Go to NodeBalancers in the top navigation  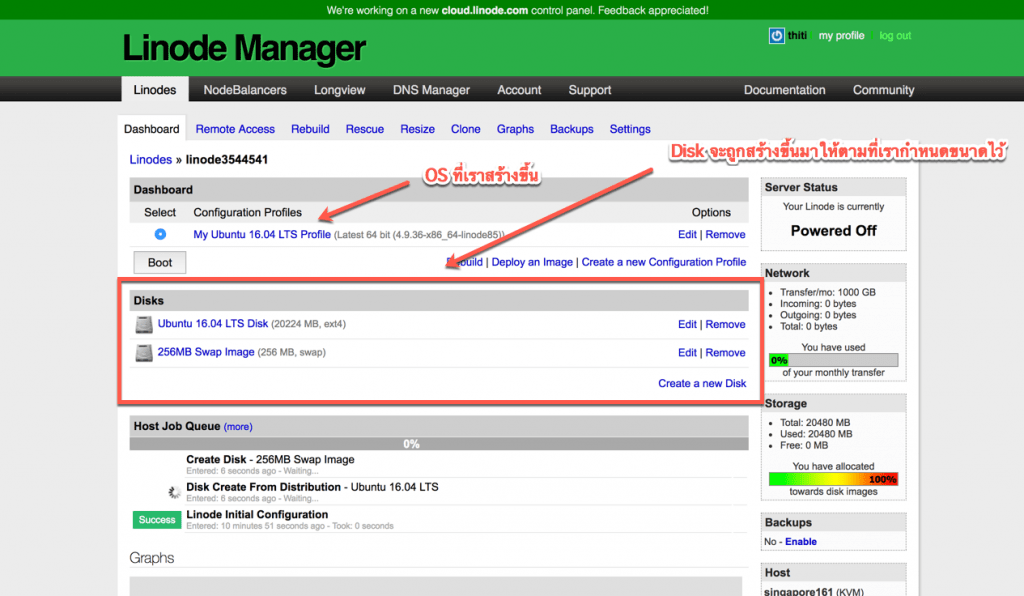click(245, 90)
